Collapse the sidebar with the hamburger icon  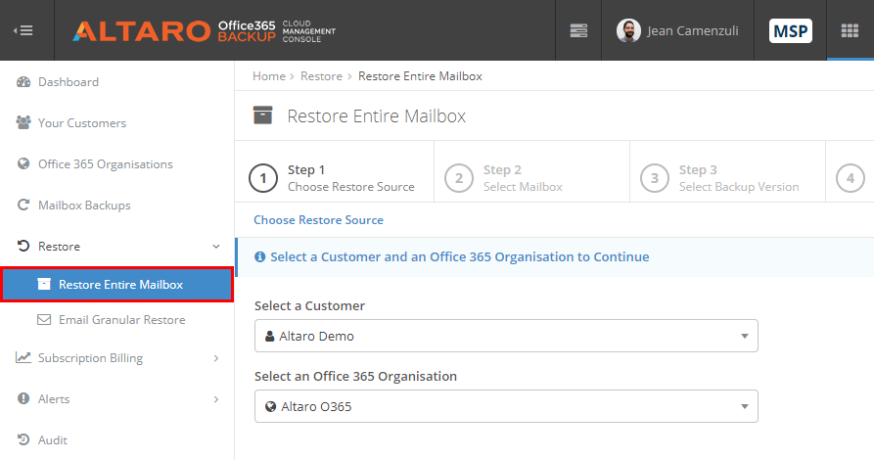23,31
